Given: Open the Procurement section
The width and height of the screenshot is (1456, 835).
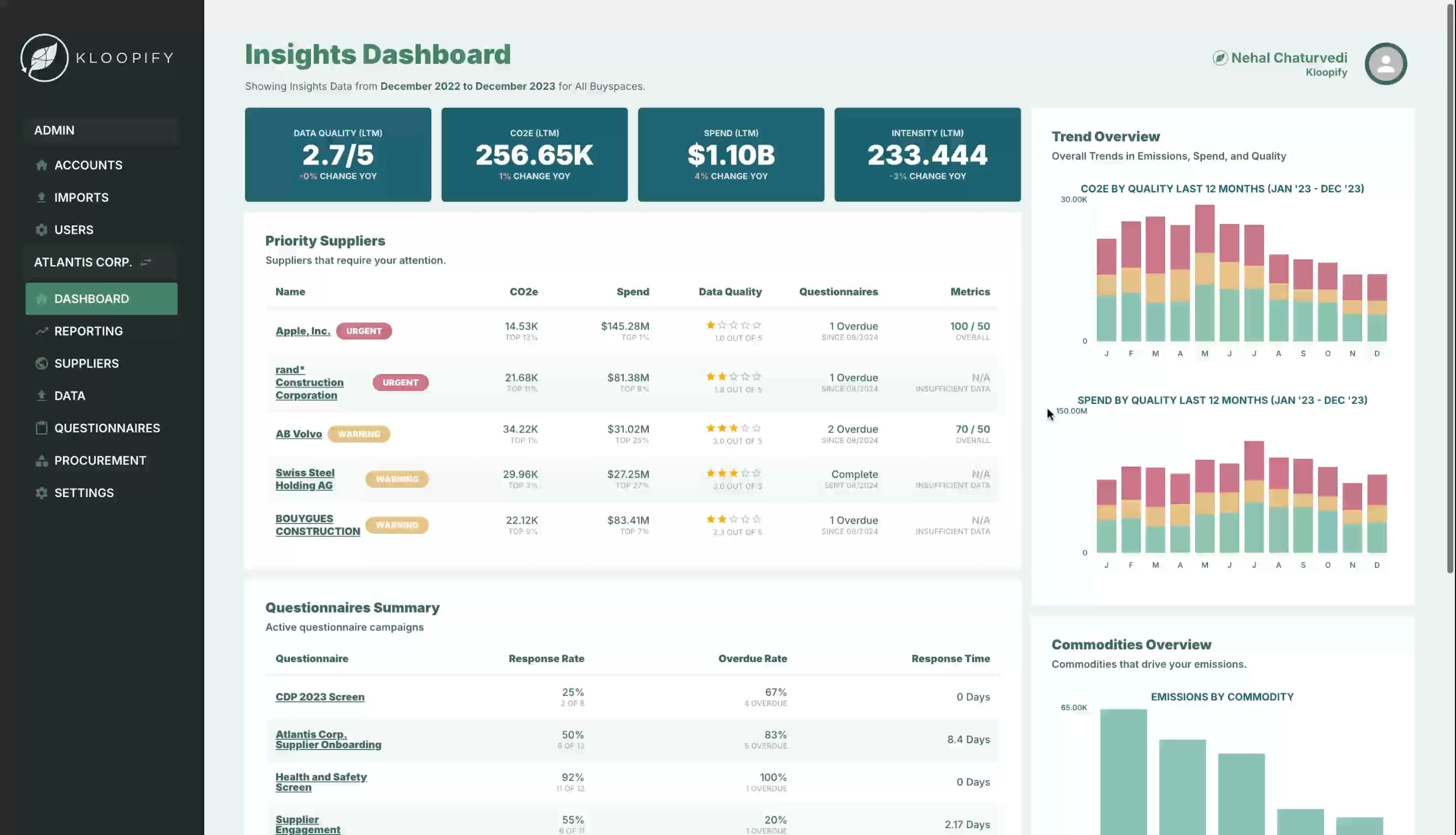Looking at the screenshot, I should [x=102, y=461].
